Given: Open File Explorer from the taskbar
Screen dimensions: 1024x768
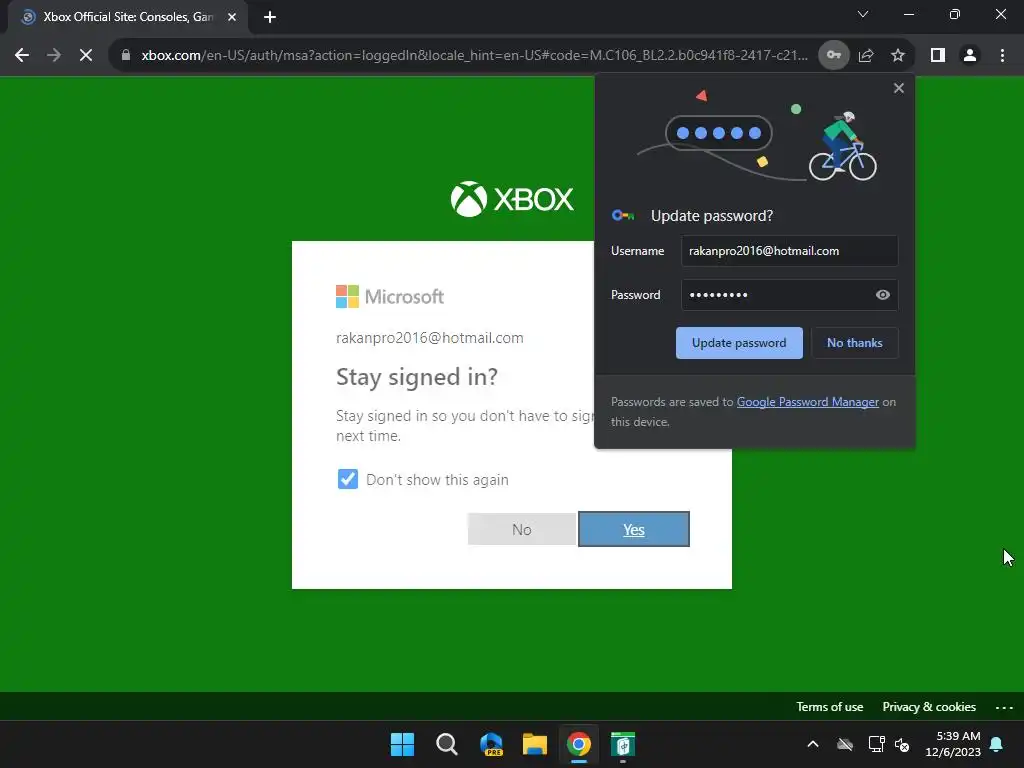Looking at the screenshot, I should pyautogui.click(x=535, y=744).
